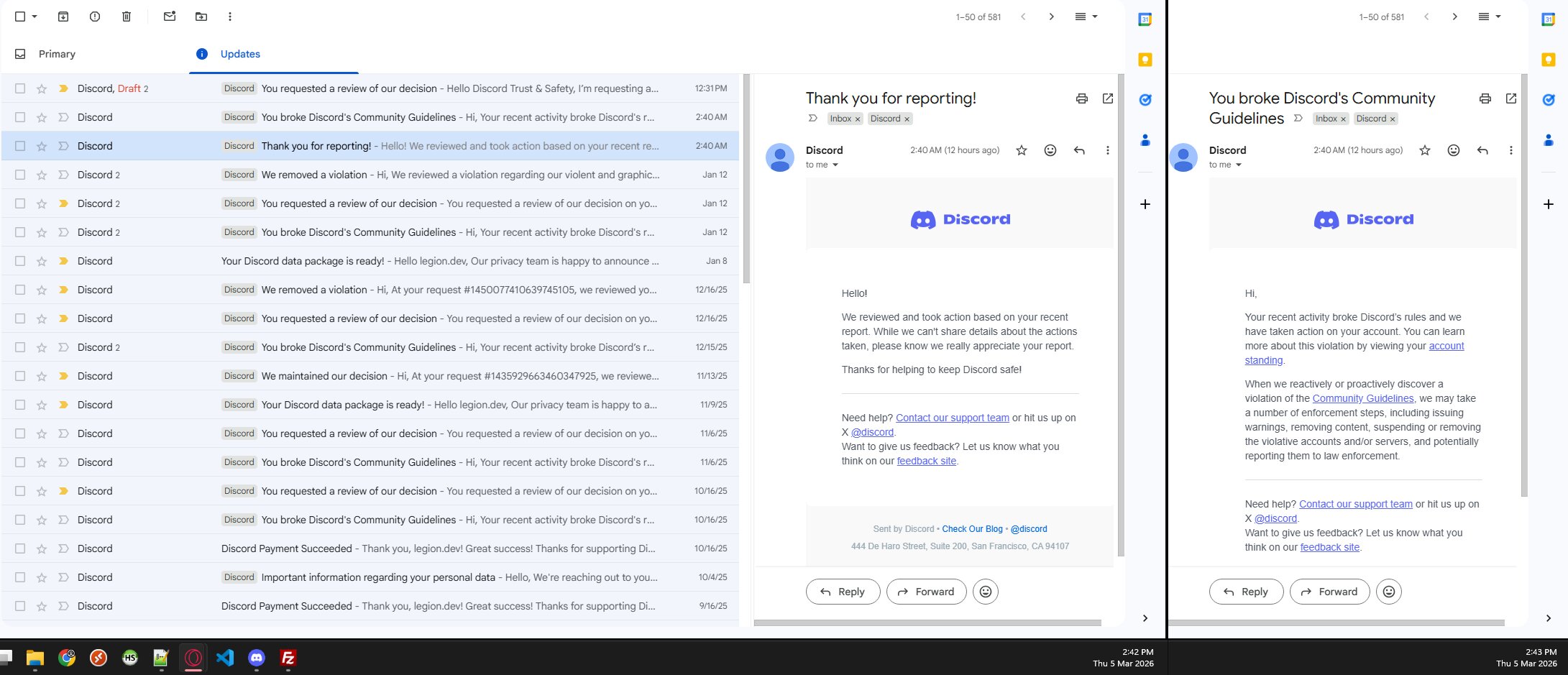Screen dimensions: 1568x675
Task: Expand 'to me' details in Thank you for reporting
Action: click(835, 165)
